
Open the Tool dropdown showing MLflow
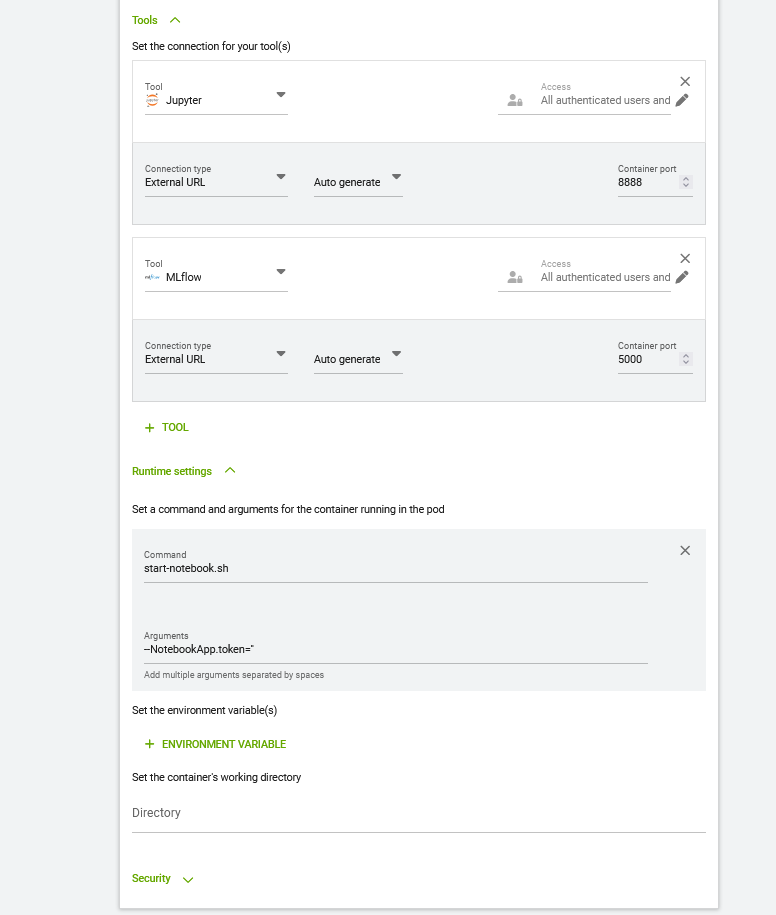(x=216, y=277)
